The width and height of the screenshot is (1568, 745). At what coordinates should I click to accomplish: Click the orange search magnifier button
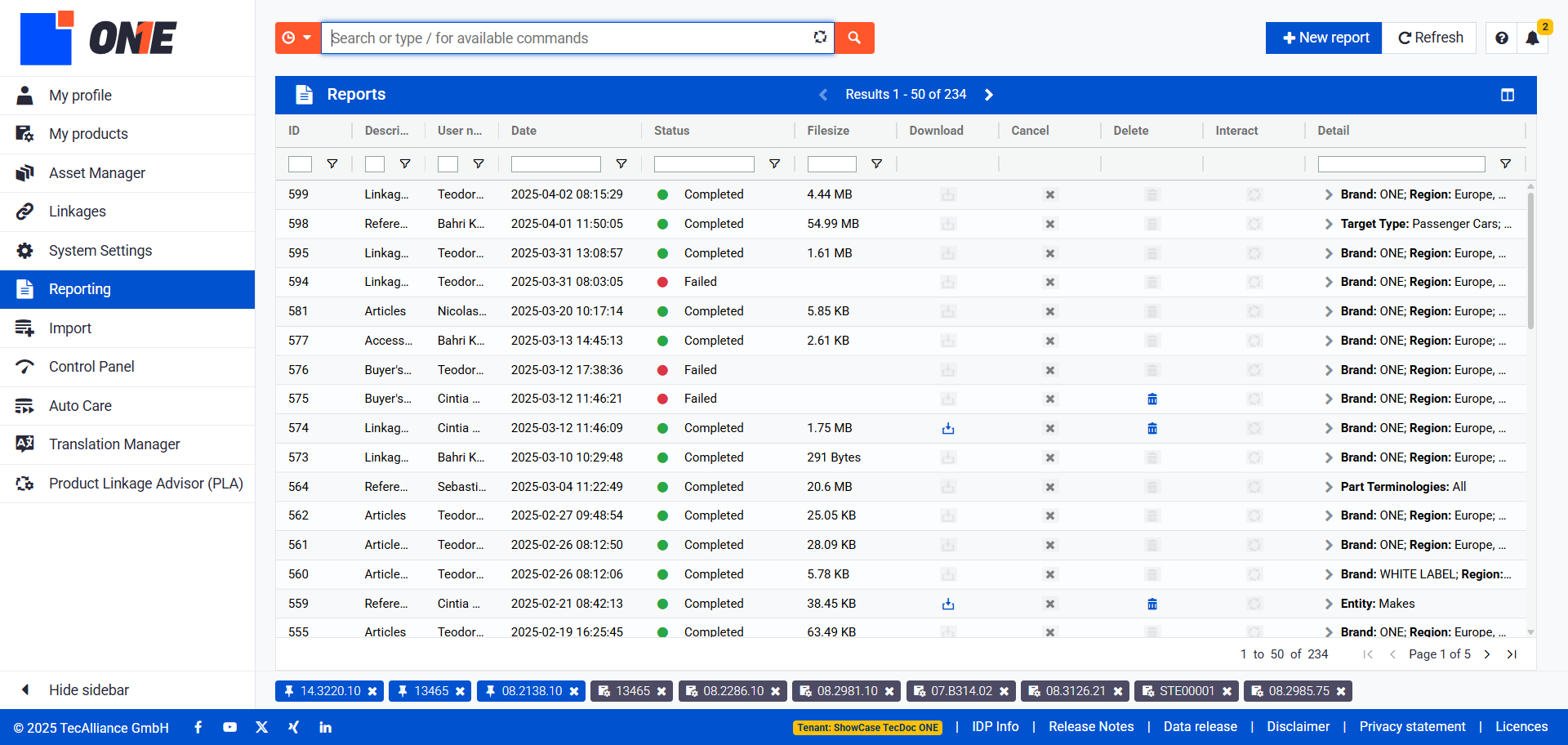click(x=854, y=38)
